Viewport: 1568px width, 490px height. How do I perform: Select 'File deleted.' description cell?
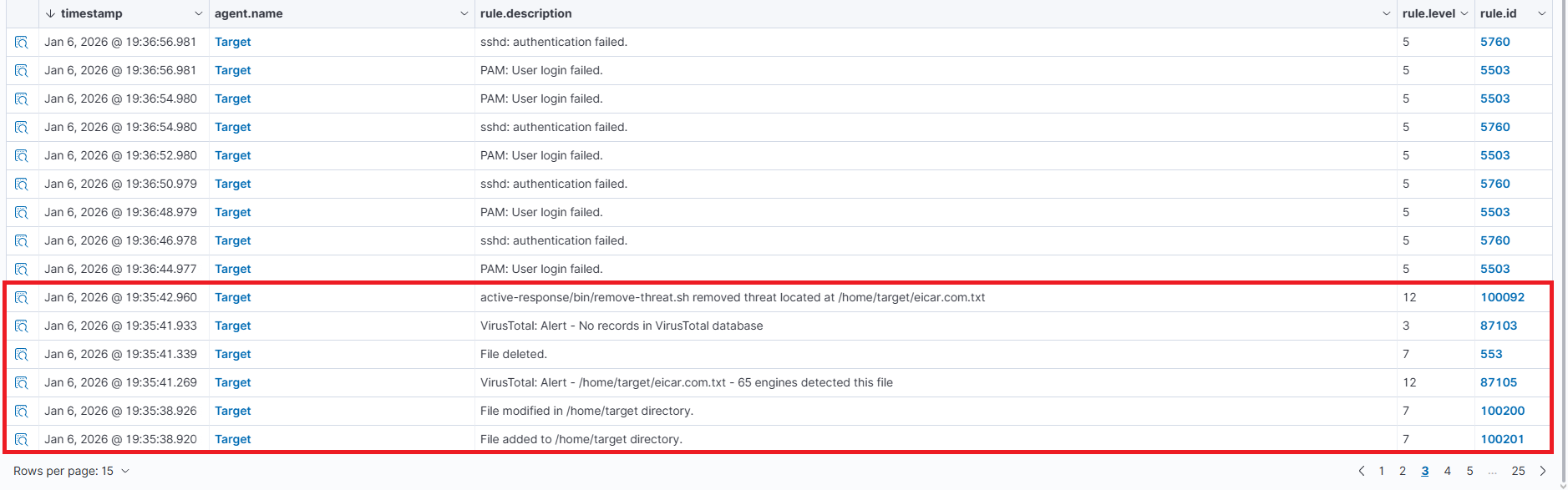[x=936, y=354]
